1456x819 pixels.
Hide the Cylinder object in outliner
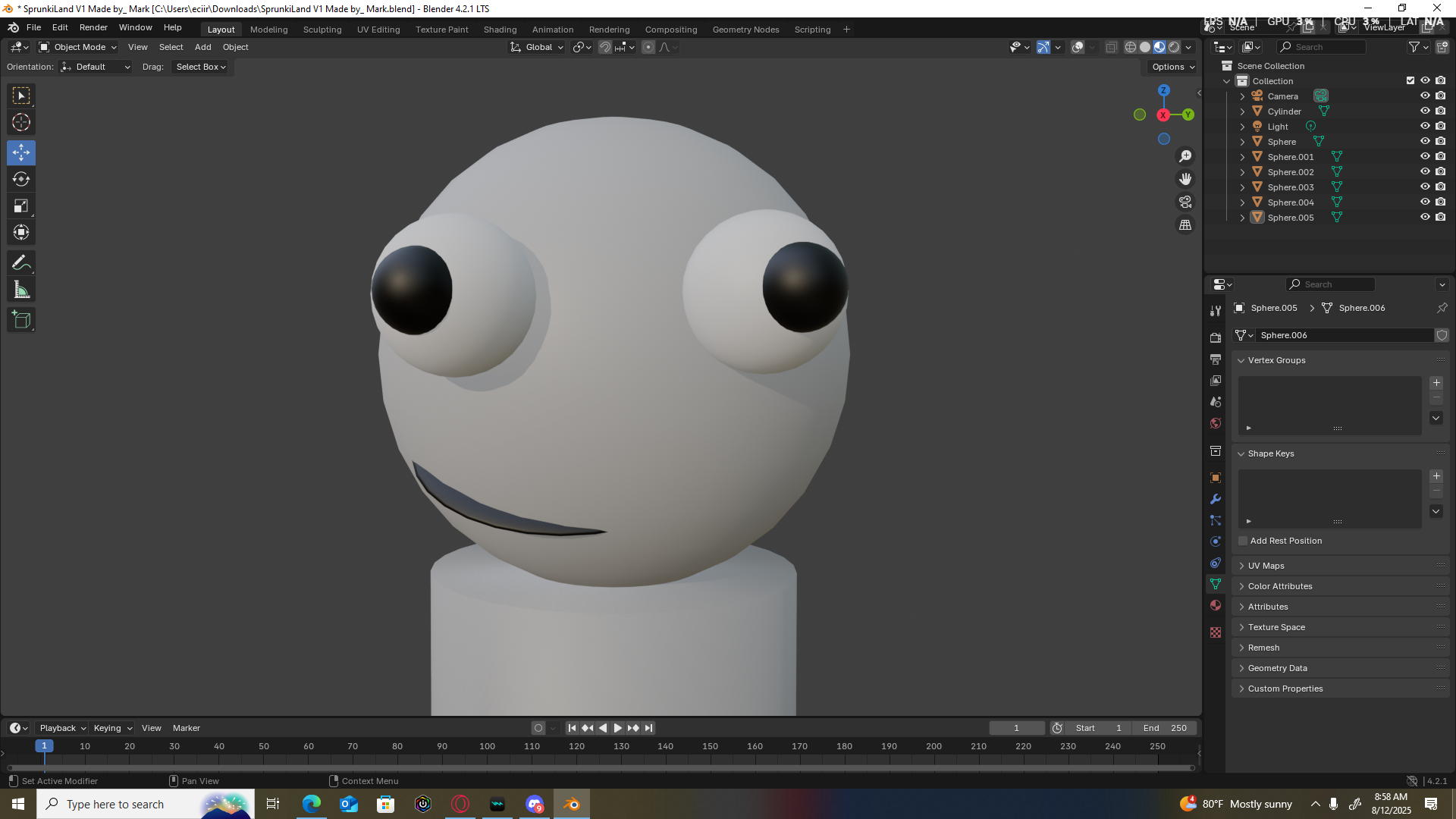point(1425,111)
